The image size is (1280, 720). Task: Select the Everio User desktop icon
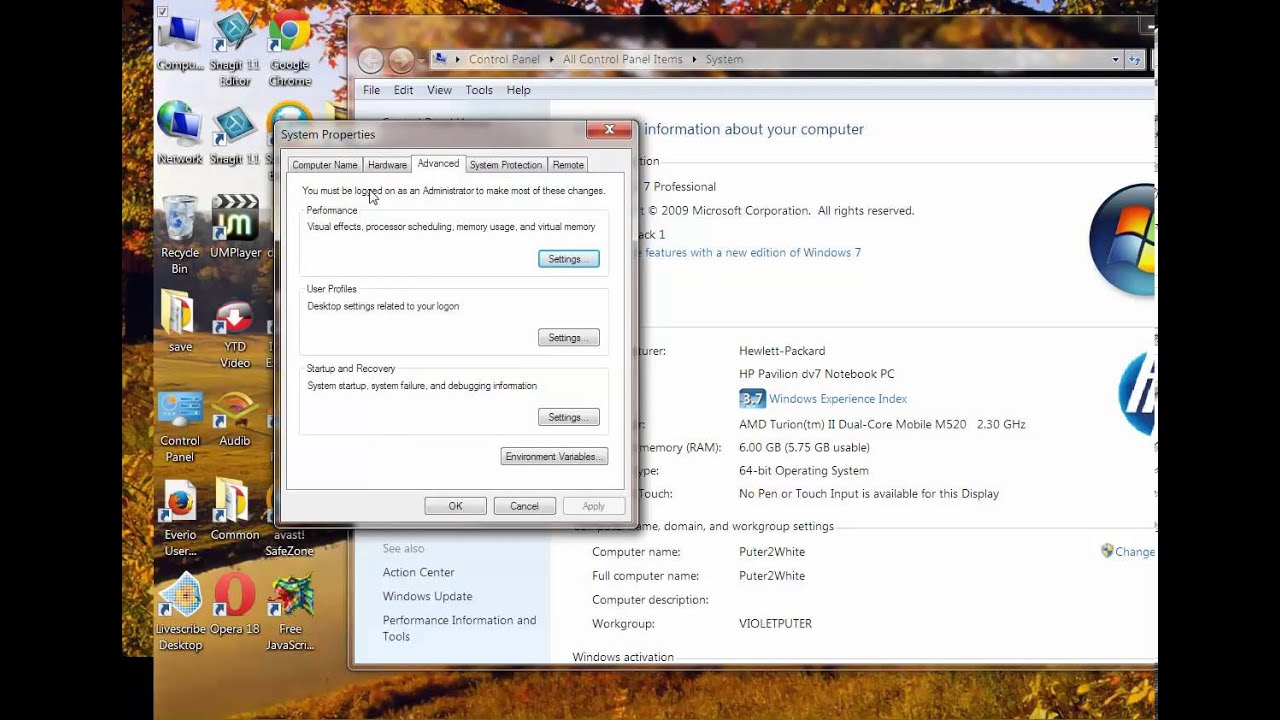click(x=180, y=520)
